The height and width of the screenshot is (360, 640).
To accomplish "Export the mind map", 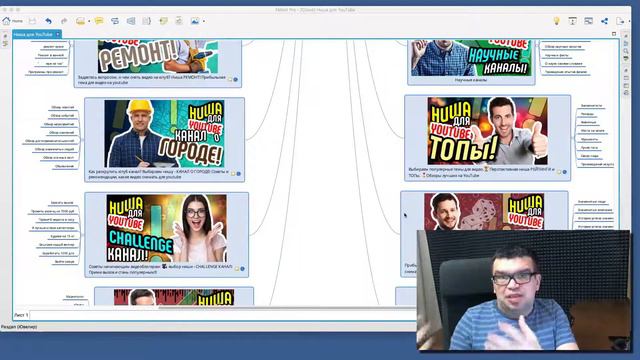I will pos(620,21).
